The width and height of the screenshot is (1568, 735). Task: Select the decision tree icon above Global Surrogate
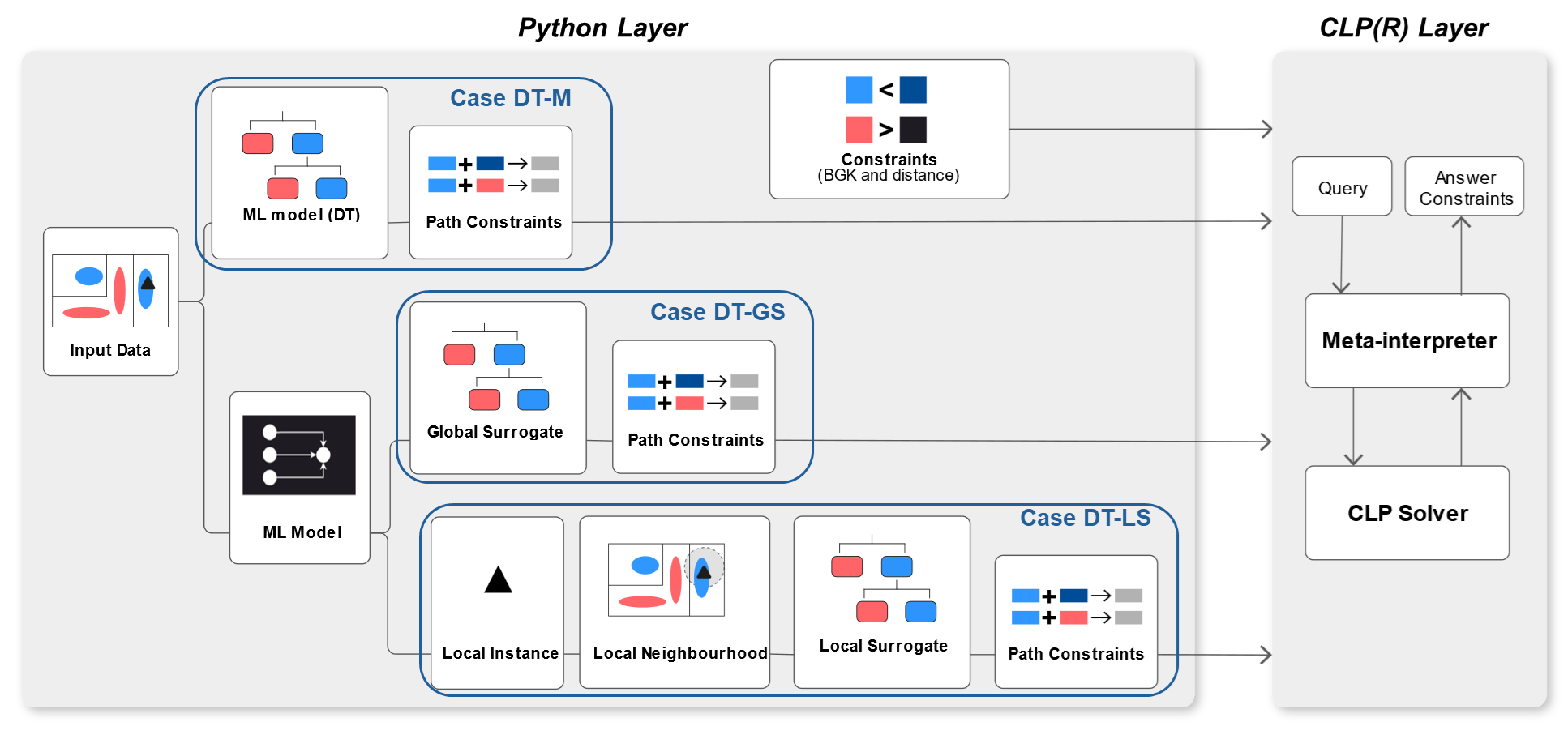(x=496, y=366)
